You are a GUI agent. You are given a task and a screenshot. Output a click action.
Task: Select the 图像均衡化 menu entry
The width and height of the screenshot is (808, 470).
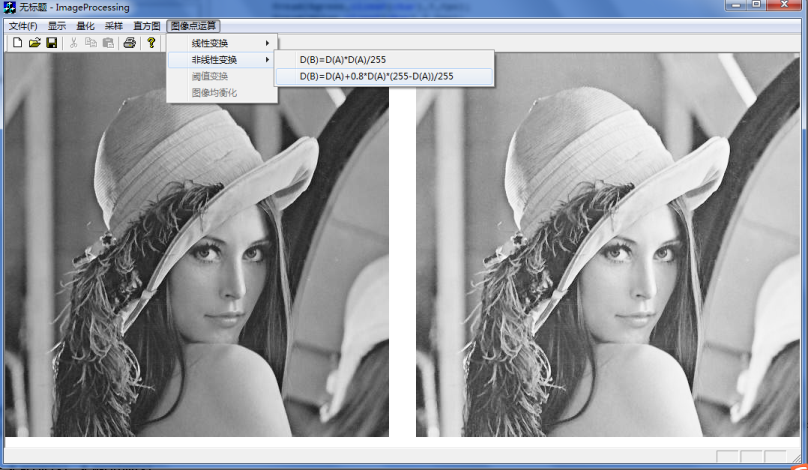(223, 93)
